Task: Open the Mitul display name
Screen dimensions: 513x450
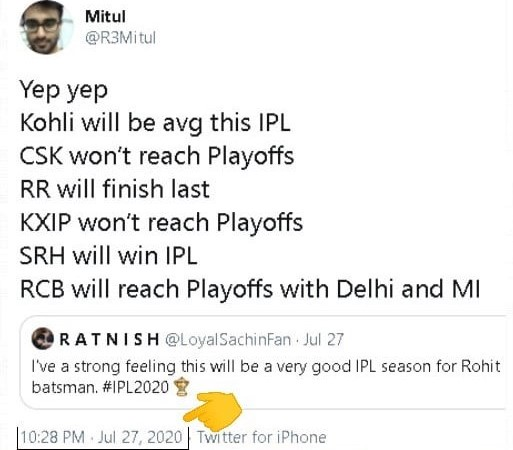Action: (105, 17)
